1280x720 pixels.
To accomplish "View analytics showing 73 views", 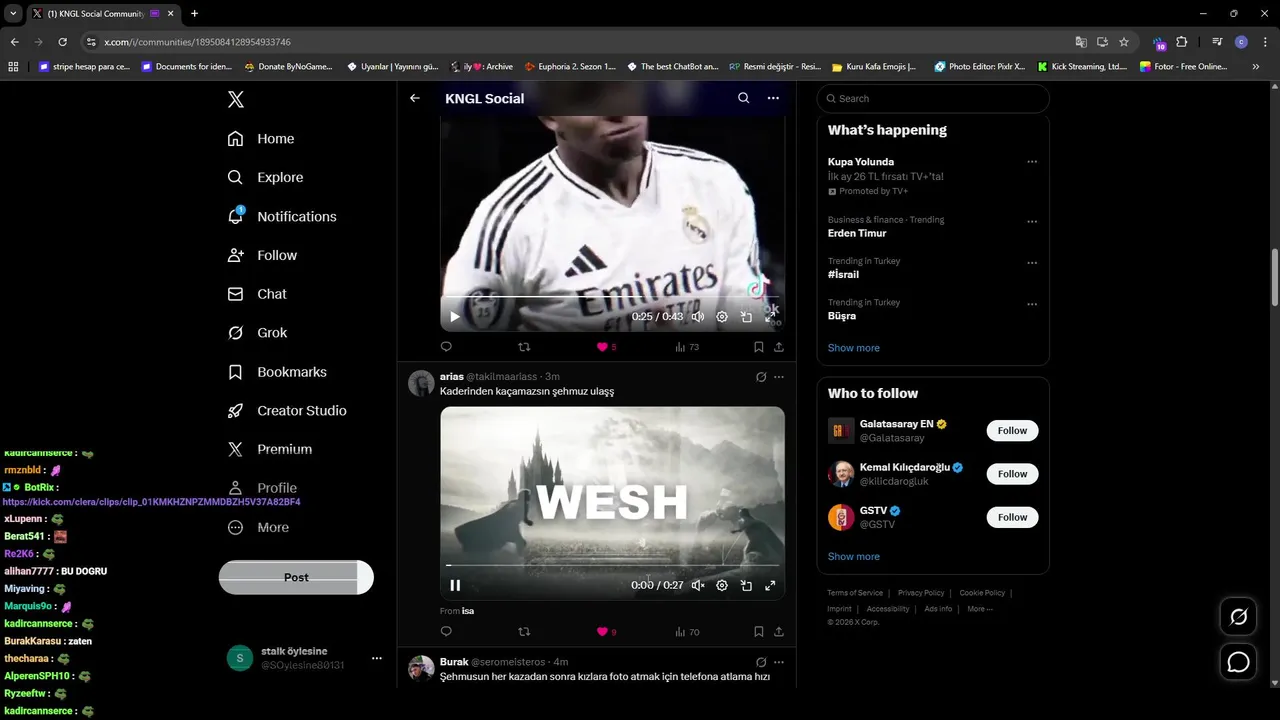I will pos(687,347).
